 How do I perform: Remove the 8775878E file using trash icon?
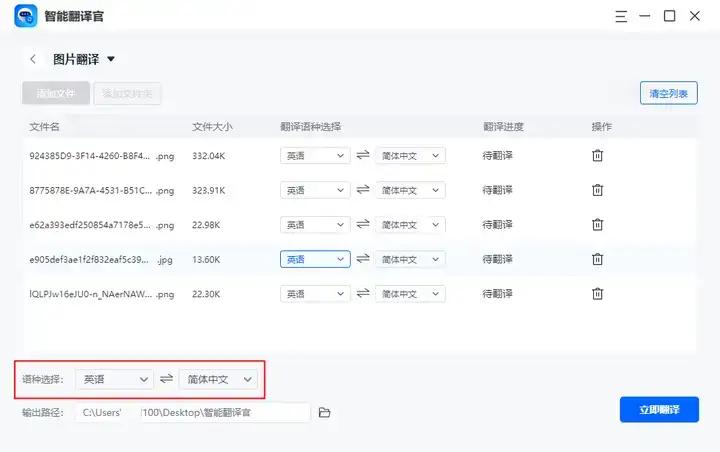click(597, 190)
